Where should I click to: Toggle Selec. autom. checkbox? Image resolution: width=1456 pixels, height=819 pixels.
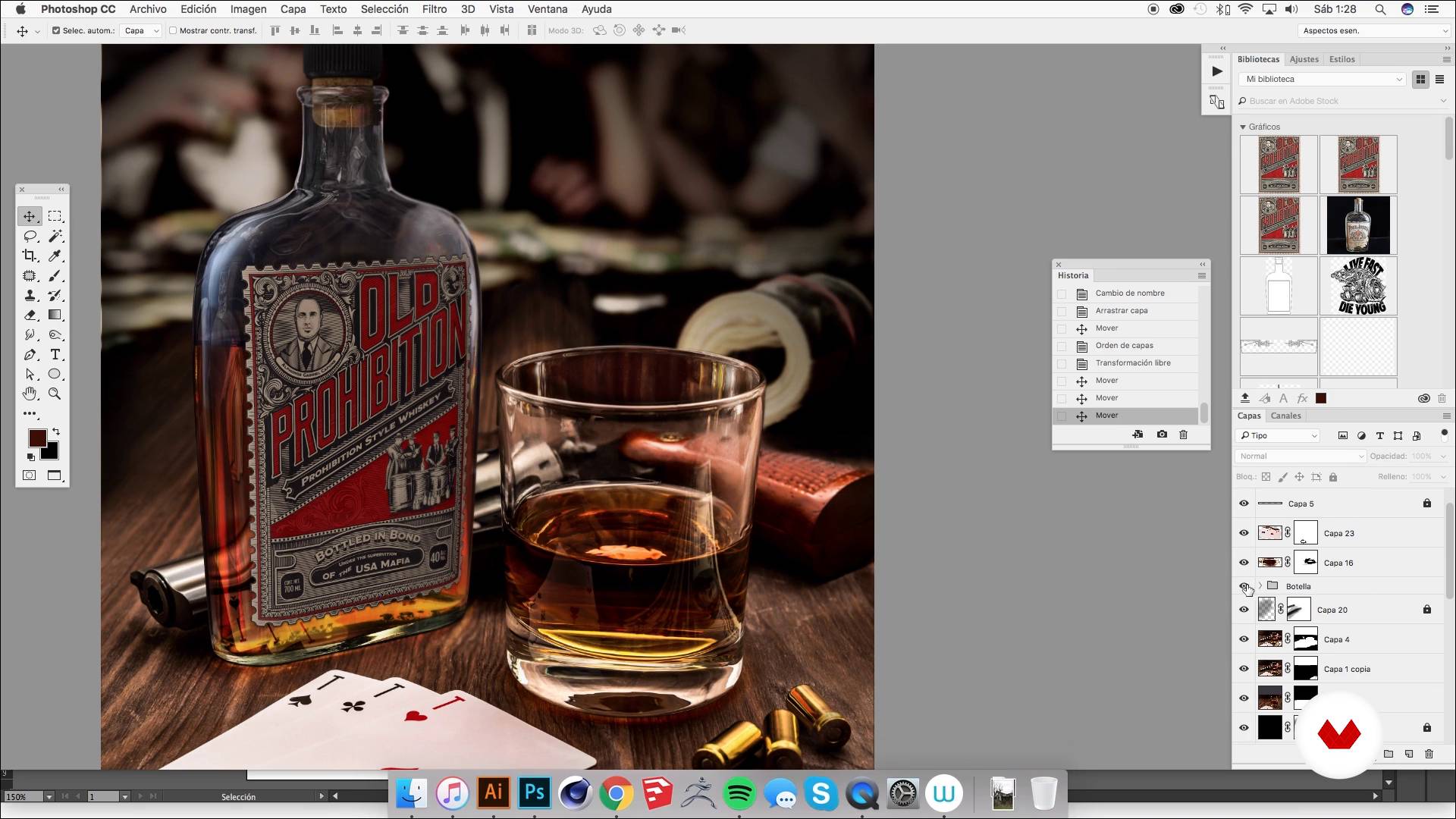click(56, 30)
